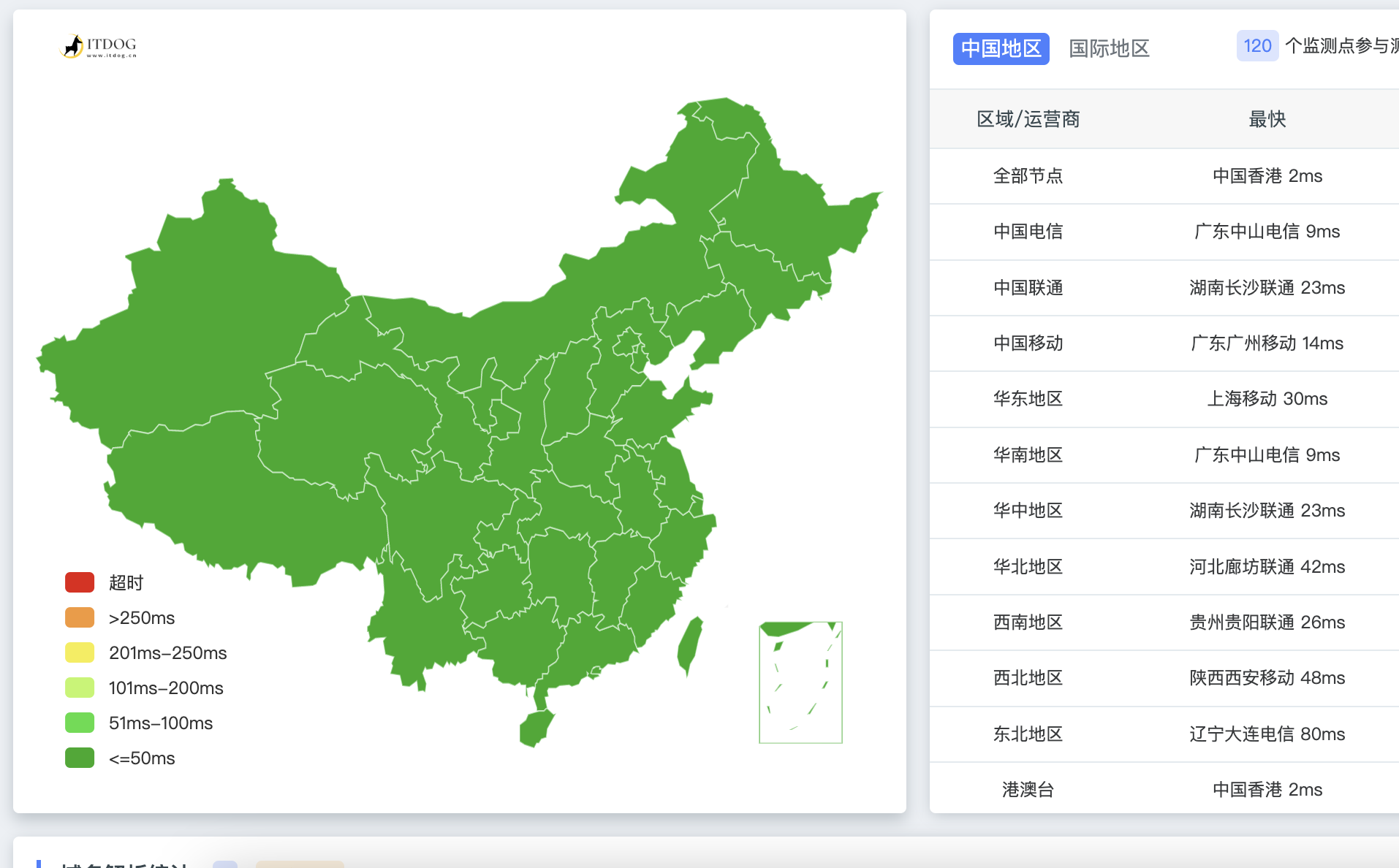
Task: Select the 西南地区 row label
Action: (x=1028, y=623)
